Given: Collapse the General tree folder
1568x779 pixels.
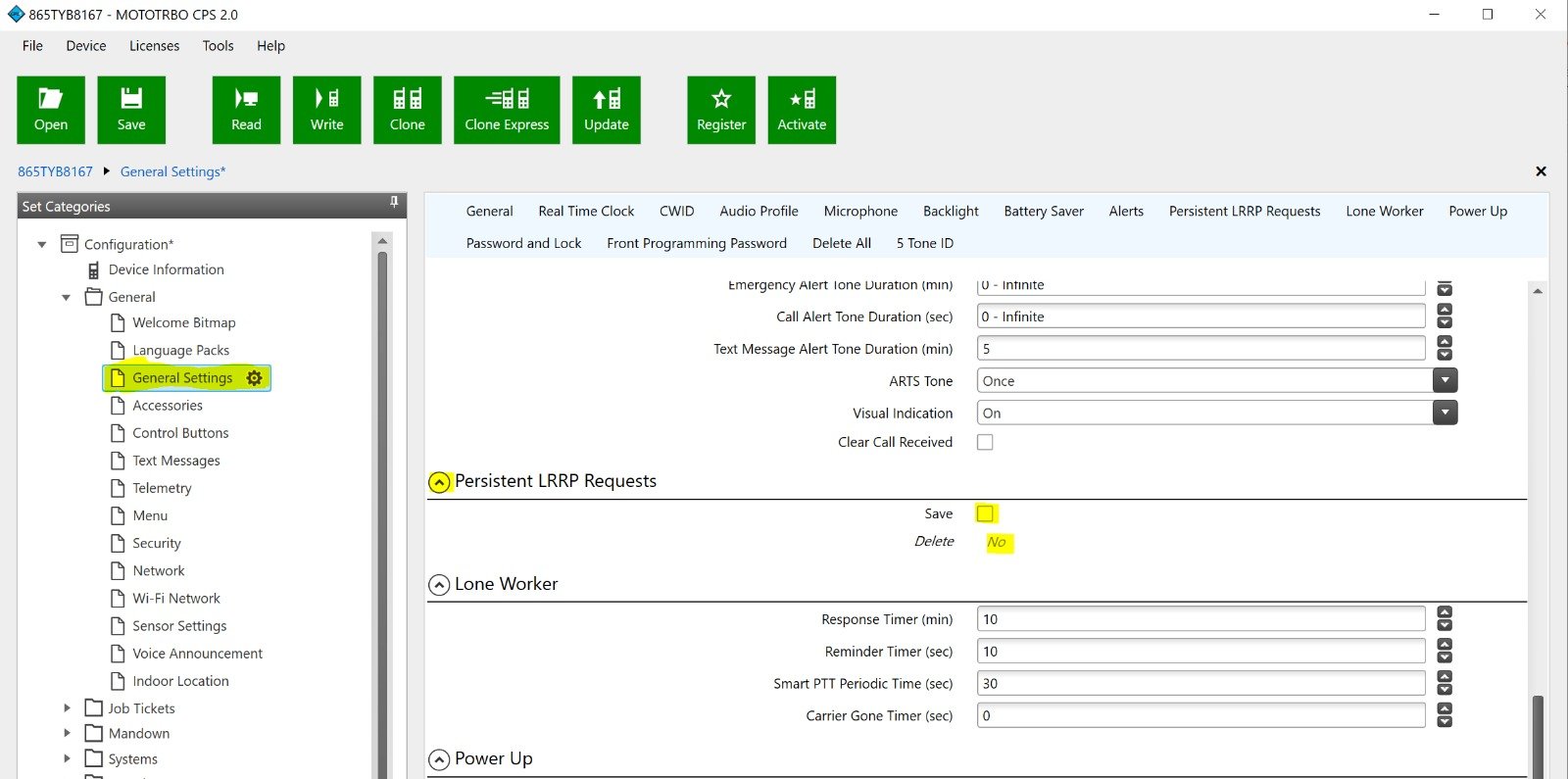Looking at the screenshot, I should (66, 297).
